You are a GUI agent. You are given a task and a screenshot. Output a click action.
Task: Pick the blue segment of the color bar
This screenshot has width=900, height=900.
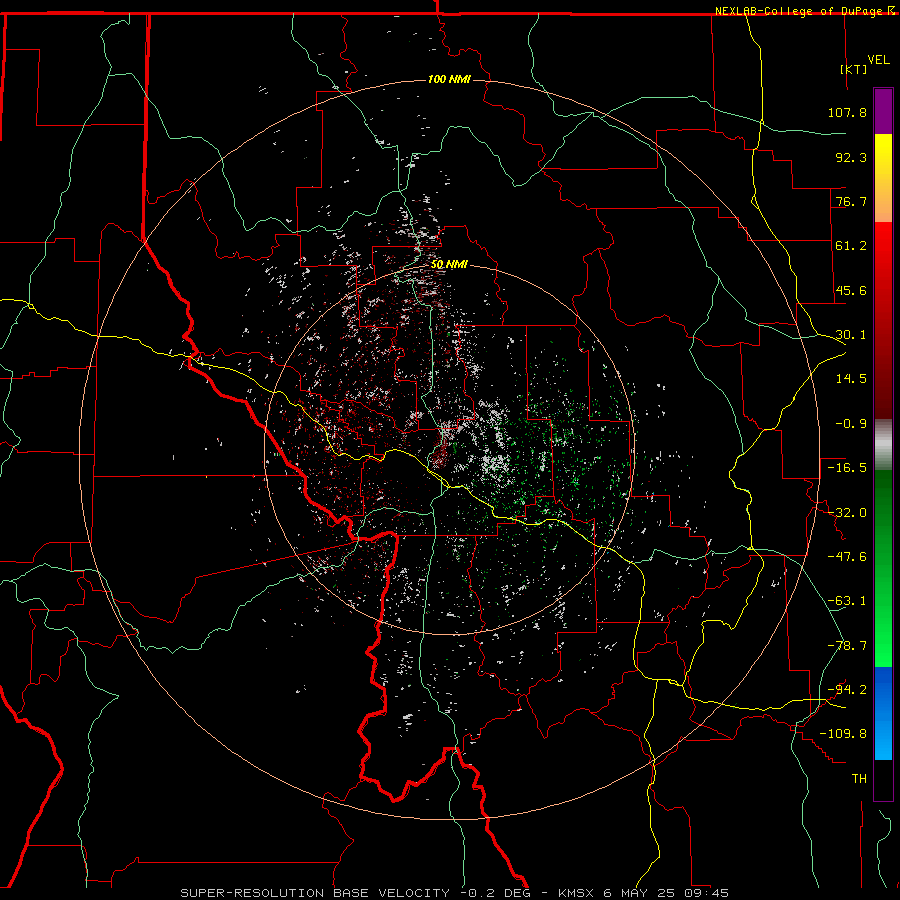tap(883, 713)
